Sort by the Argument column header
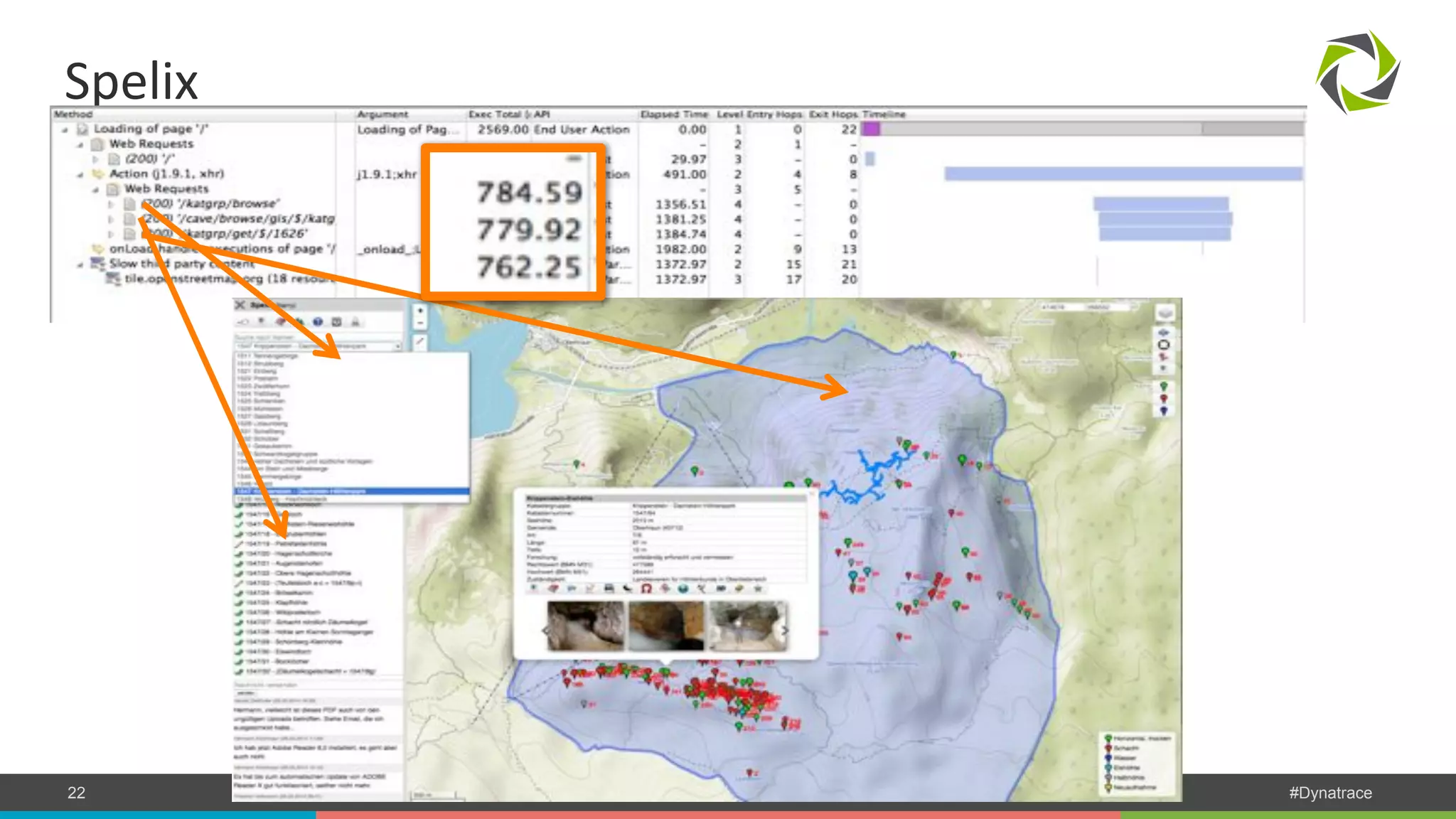This screenshot has width=1456, height=819. click(x=382, y=114)
